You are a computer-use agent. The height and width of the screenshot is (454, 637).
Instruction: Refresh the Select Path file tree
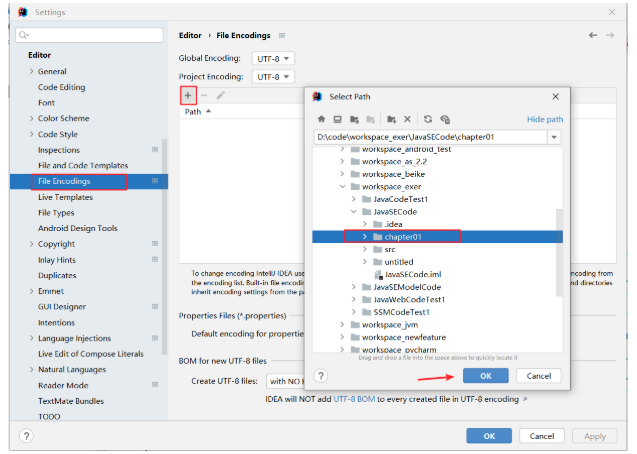[428, 119]
